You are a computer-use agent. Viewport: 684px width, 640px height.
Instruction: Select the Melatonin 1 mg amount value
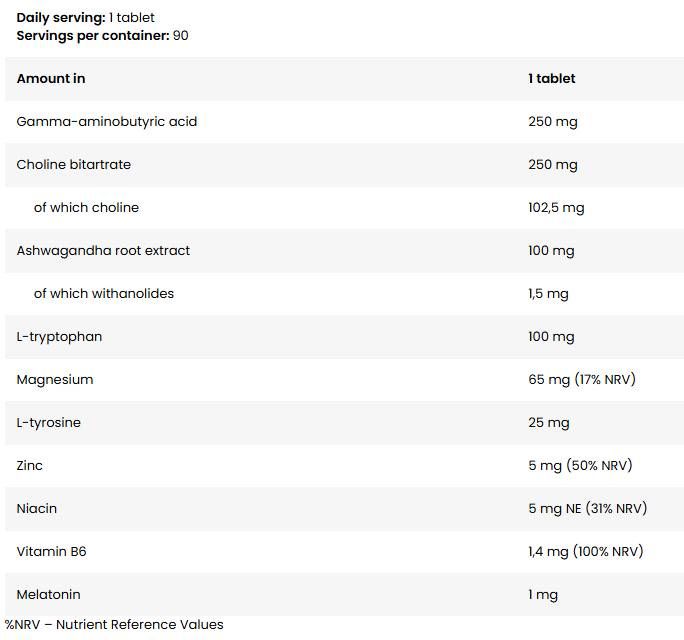click(543, 595)
